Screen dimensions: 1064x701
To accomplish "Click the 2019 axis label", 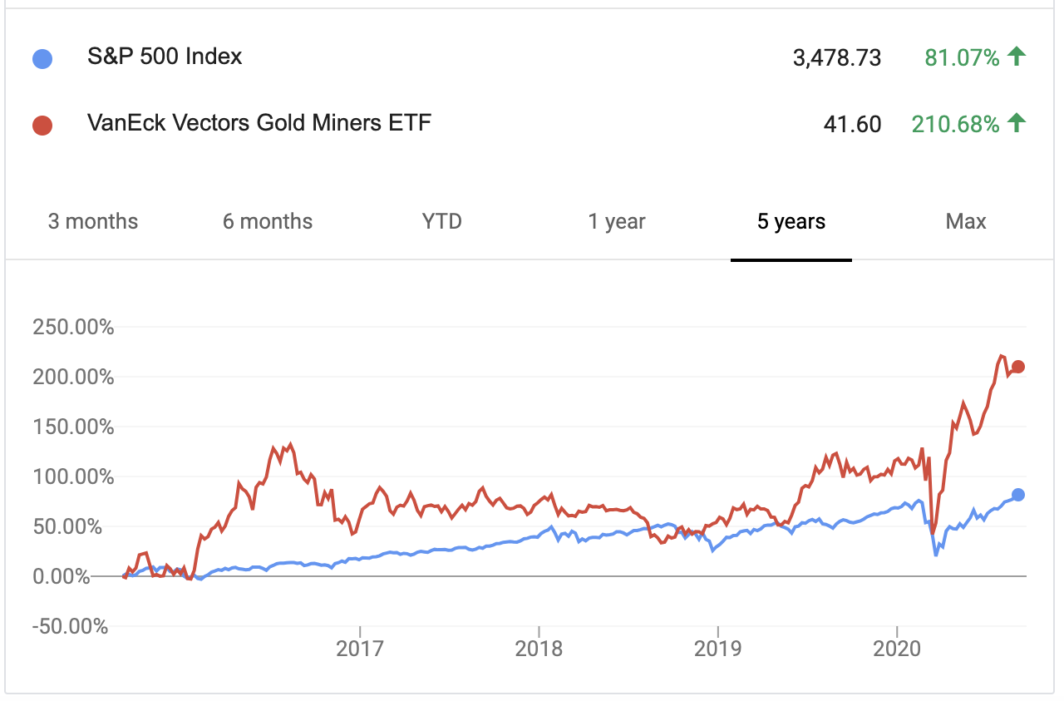I will tap(718, 649).
